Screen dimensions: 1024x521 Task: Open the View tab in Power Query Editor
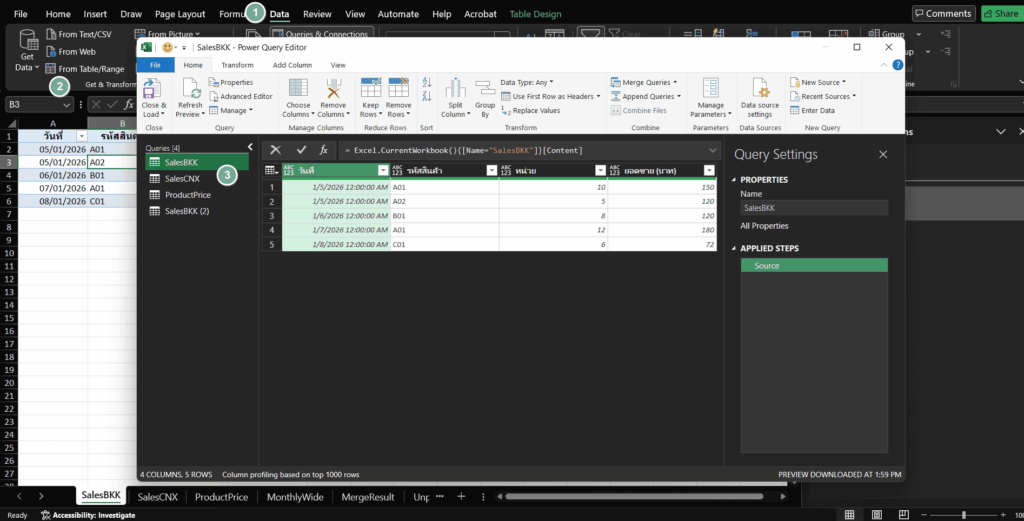338,65
